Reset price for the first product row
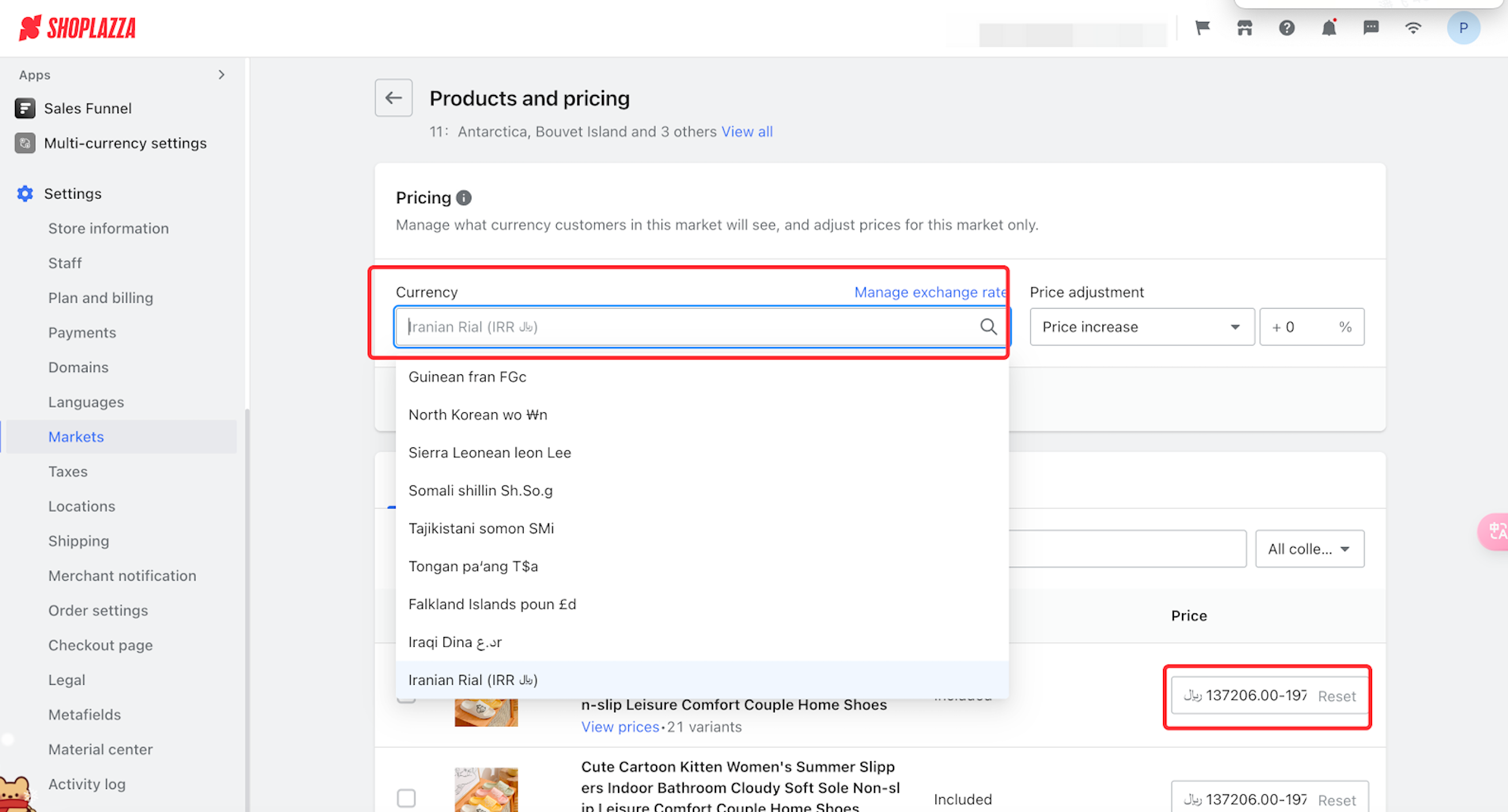This screenshot has width=1508, height=812. [x=1336, y=696]
